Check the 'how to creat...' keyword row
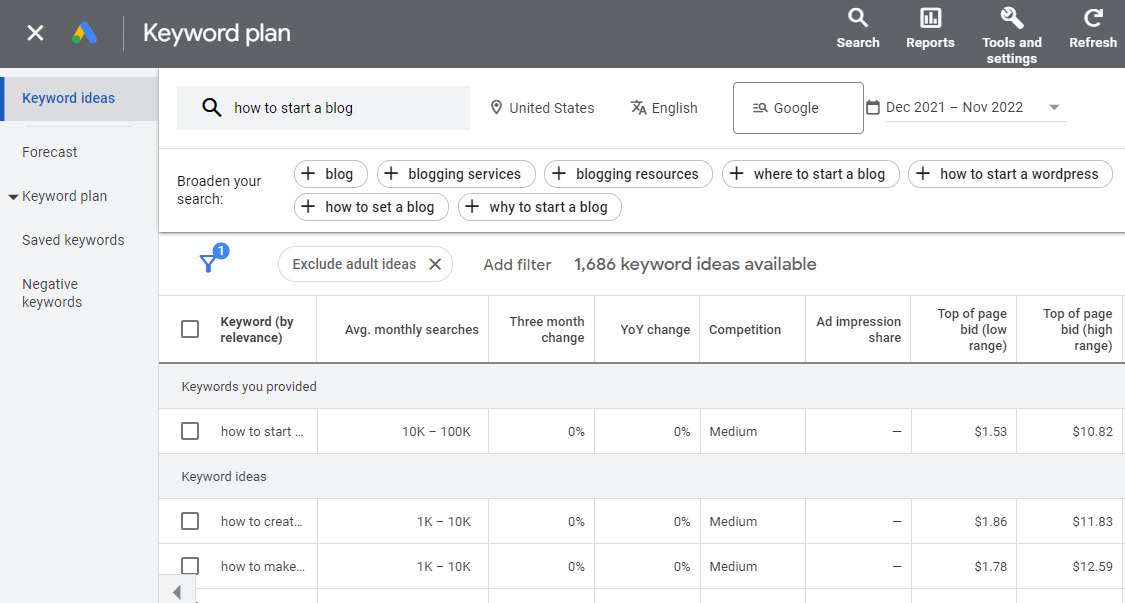Viewport: 1125px width, 603px height. [x=190, y=521]
